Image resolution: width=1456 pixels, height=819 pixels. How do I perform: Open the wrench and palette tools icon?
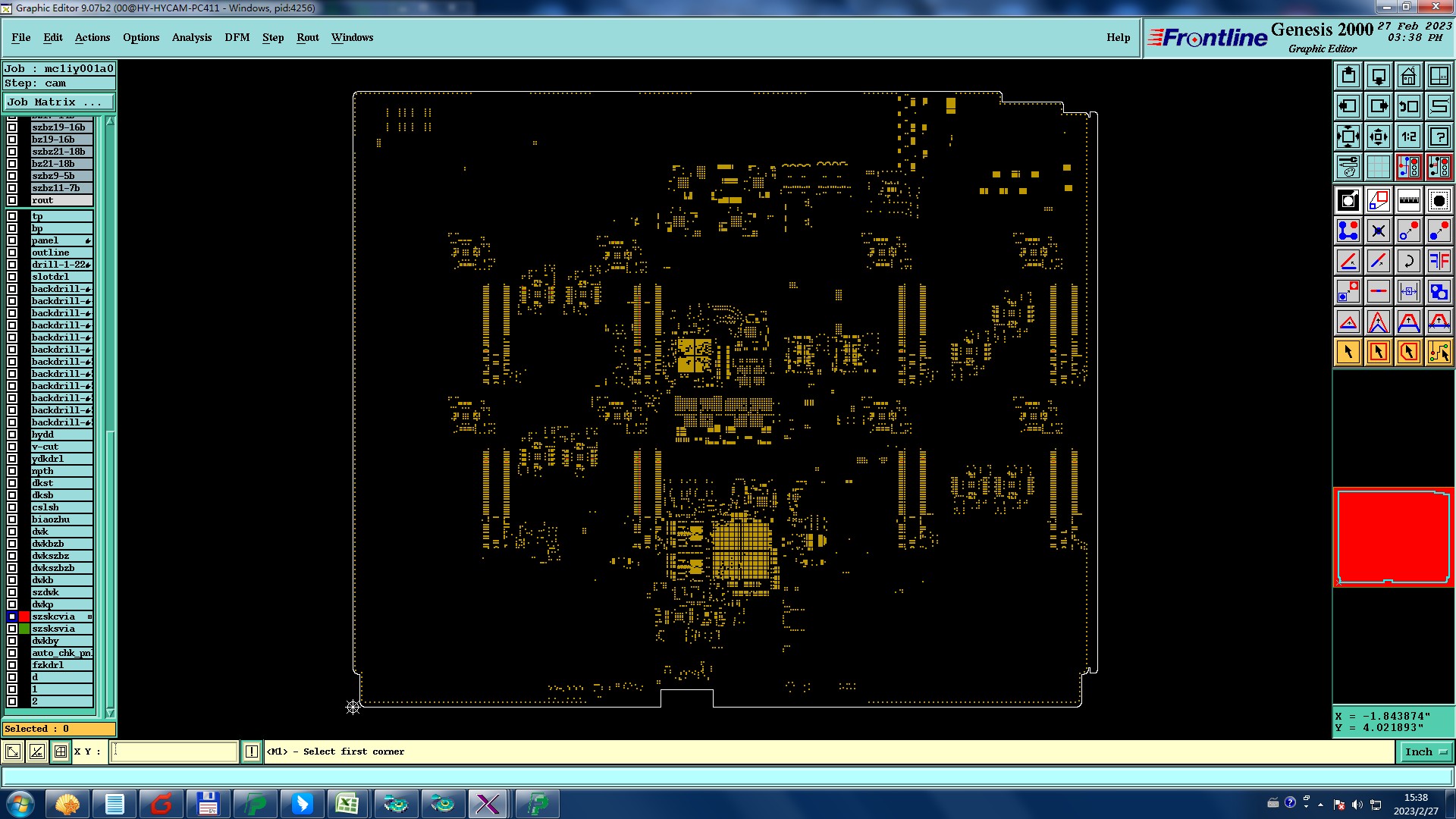(x=1348, y=167)
